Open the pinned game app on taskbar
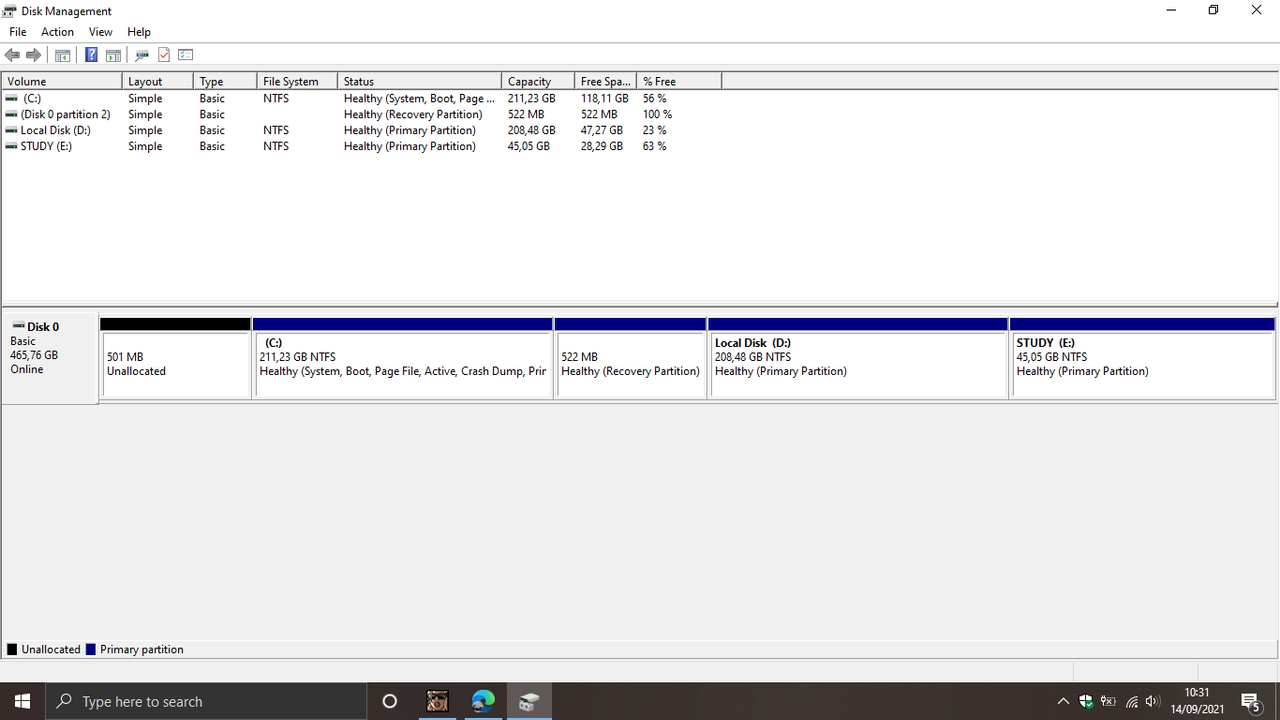Viewport: 1280px width, 720px height. point(437,701)
